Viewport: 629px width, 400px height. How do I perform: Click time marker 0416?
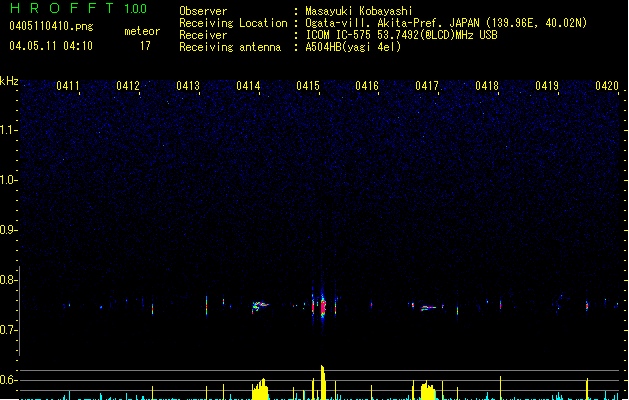pyautogui.click(x=367, y=86)
